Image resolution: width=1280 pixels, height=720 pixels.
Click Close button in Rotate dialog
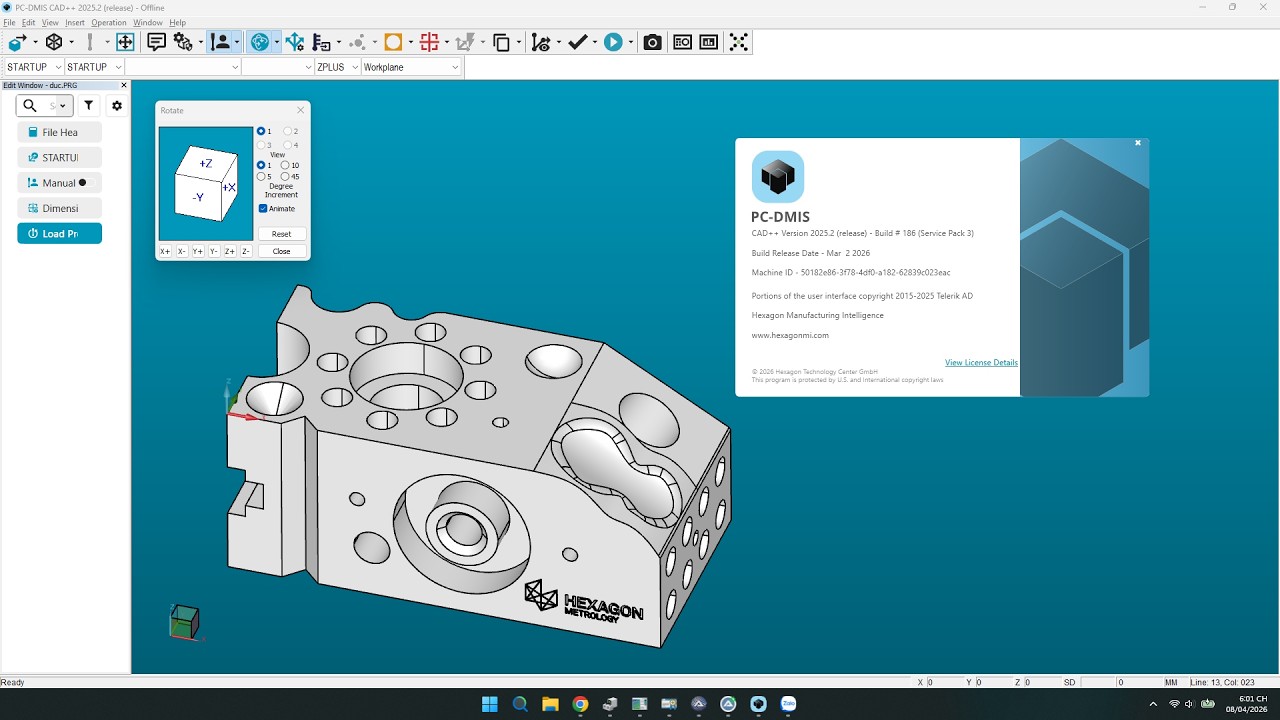click(x=282, y=251)
